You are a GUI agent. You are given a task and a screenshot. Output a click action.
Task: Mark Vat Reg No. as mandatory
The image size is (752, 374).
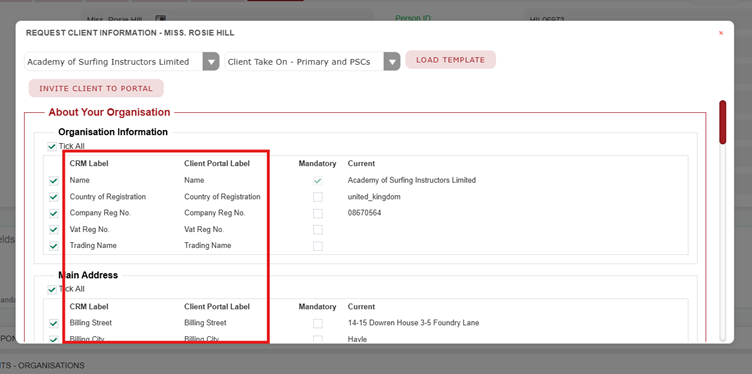(x=317, y=230)
